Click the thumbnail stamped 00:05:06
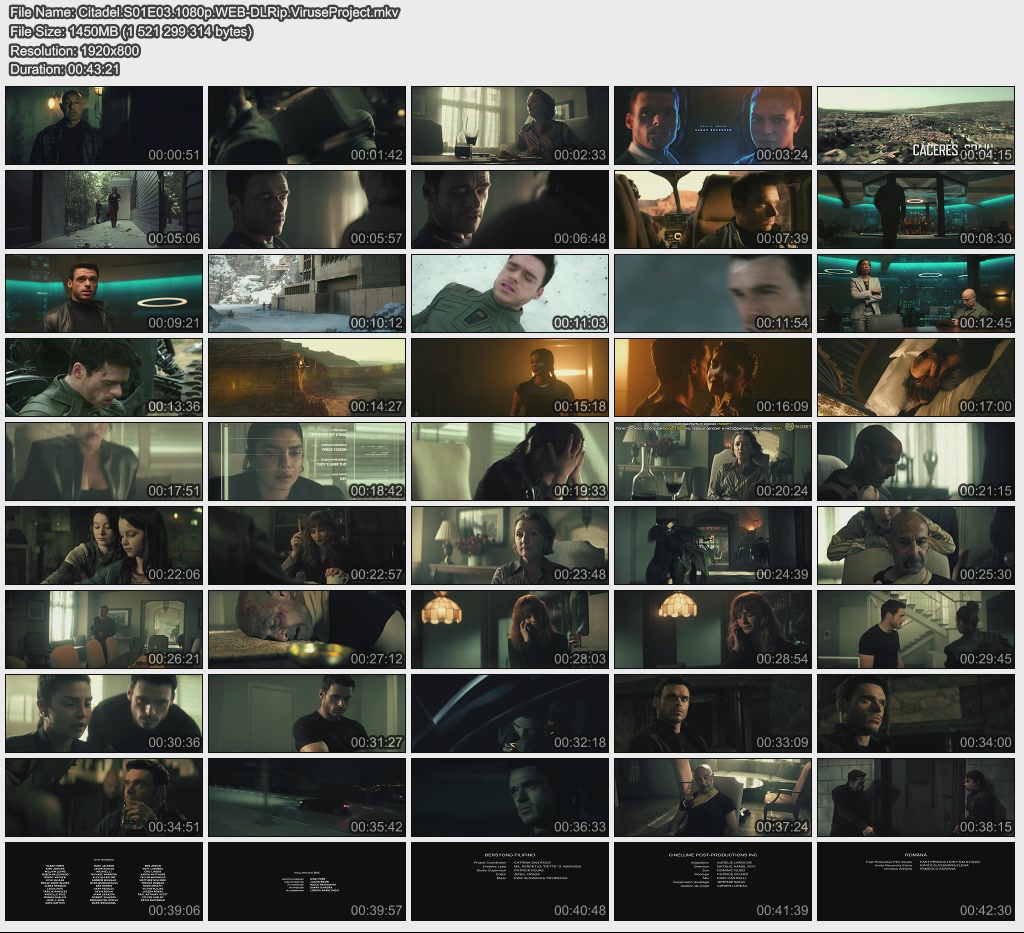Viewport: 1024px width, 933px height. pos(104,210)
